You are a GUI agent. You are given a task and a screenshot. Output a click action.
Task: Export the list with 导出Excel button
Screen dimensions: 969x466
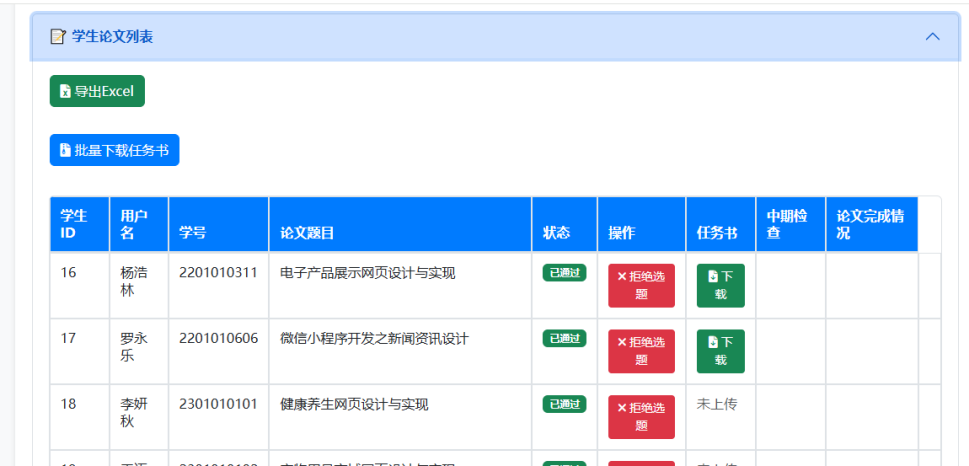97,91
